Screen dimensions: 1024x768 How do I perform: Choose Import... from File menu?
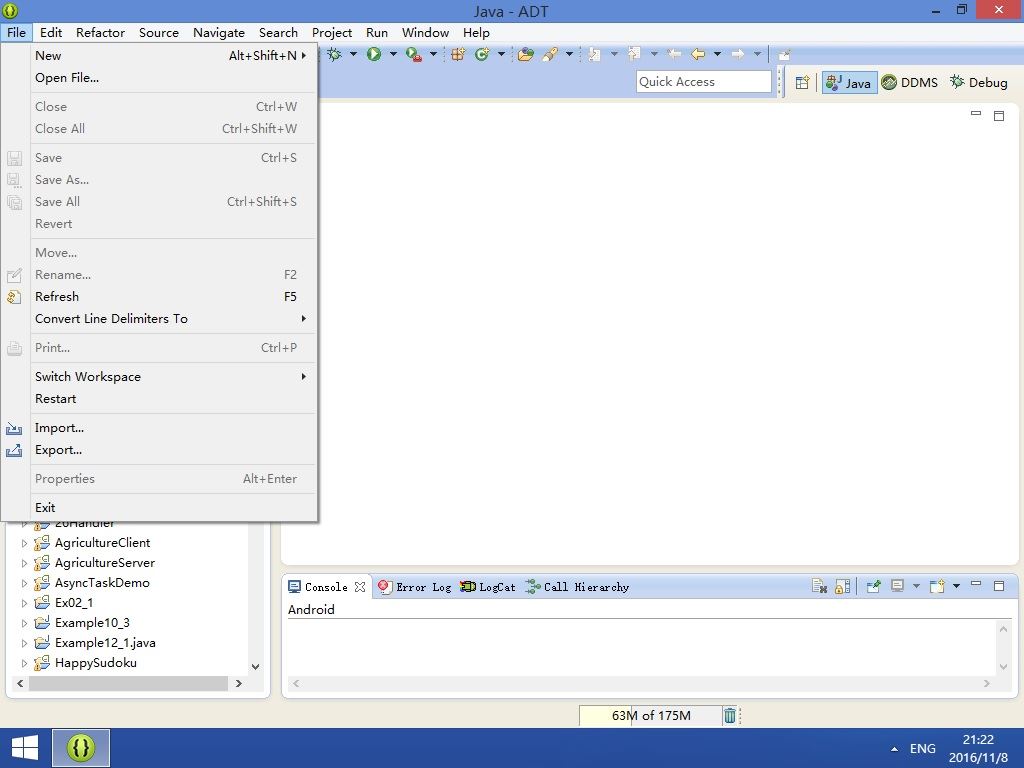click(x=171, y=428)
